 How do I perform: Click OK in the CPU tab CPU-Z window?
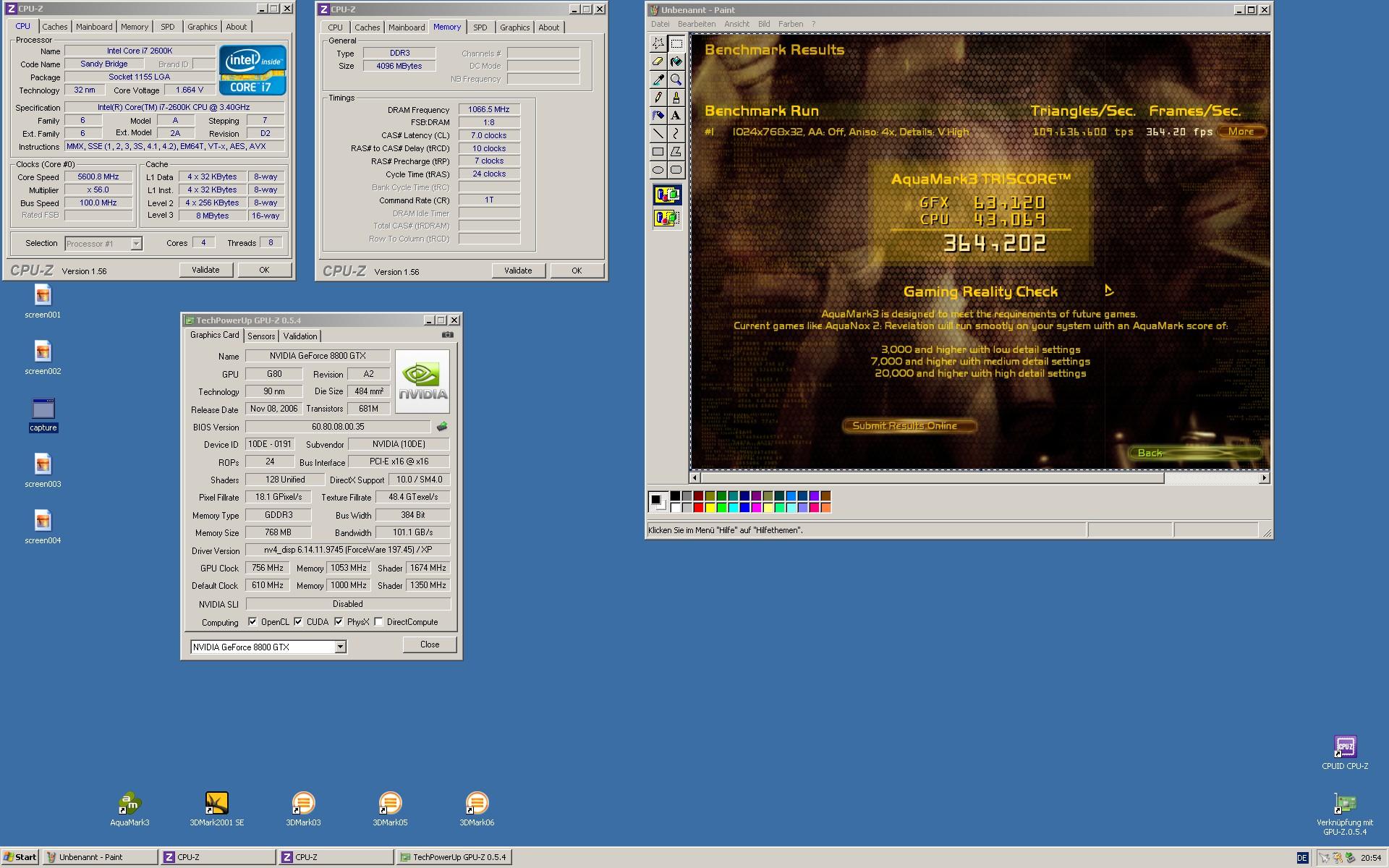(264, 270)
